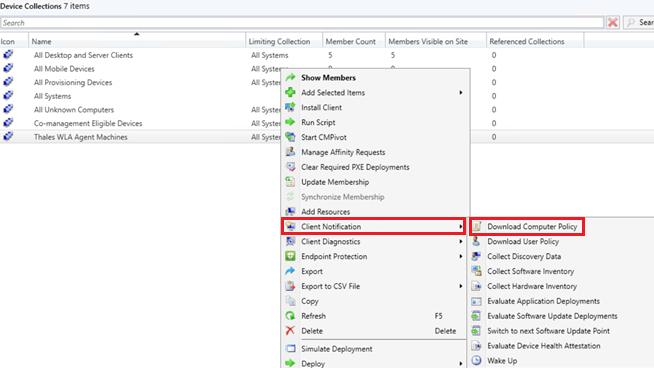Image resolution: width=654 pixels, height=368 pixels.
Task: Click the Members Visible on Site header
Action: point(435,41)
